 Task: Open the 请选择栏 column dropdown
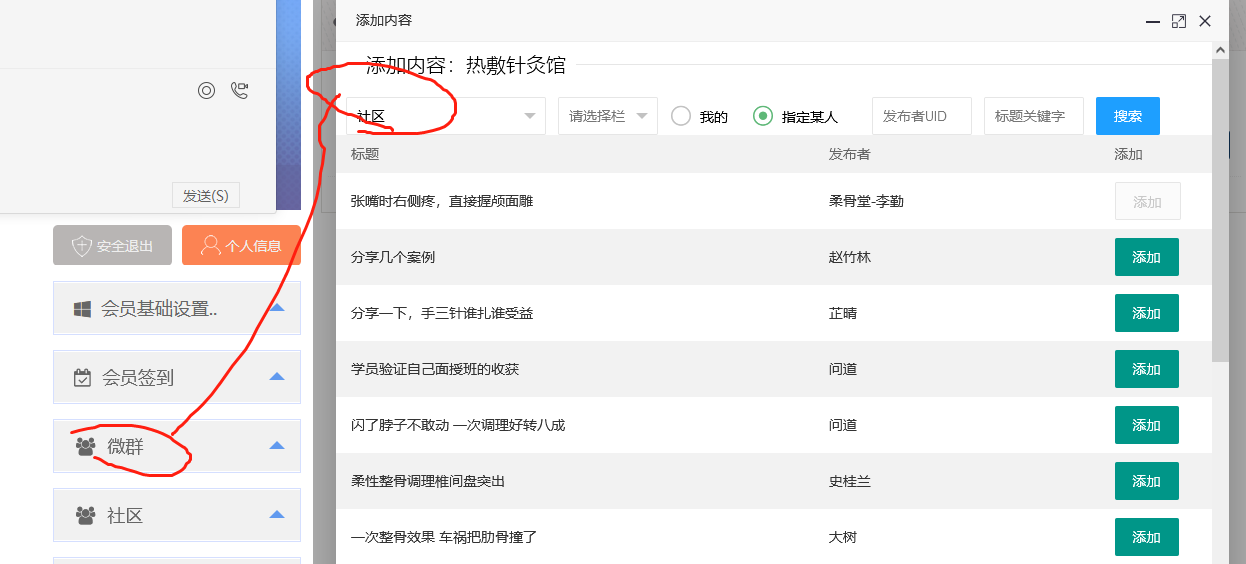click(607, 116)
